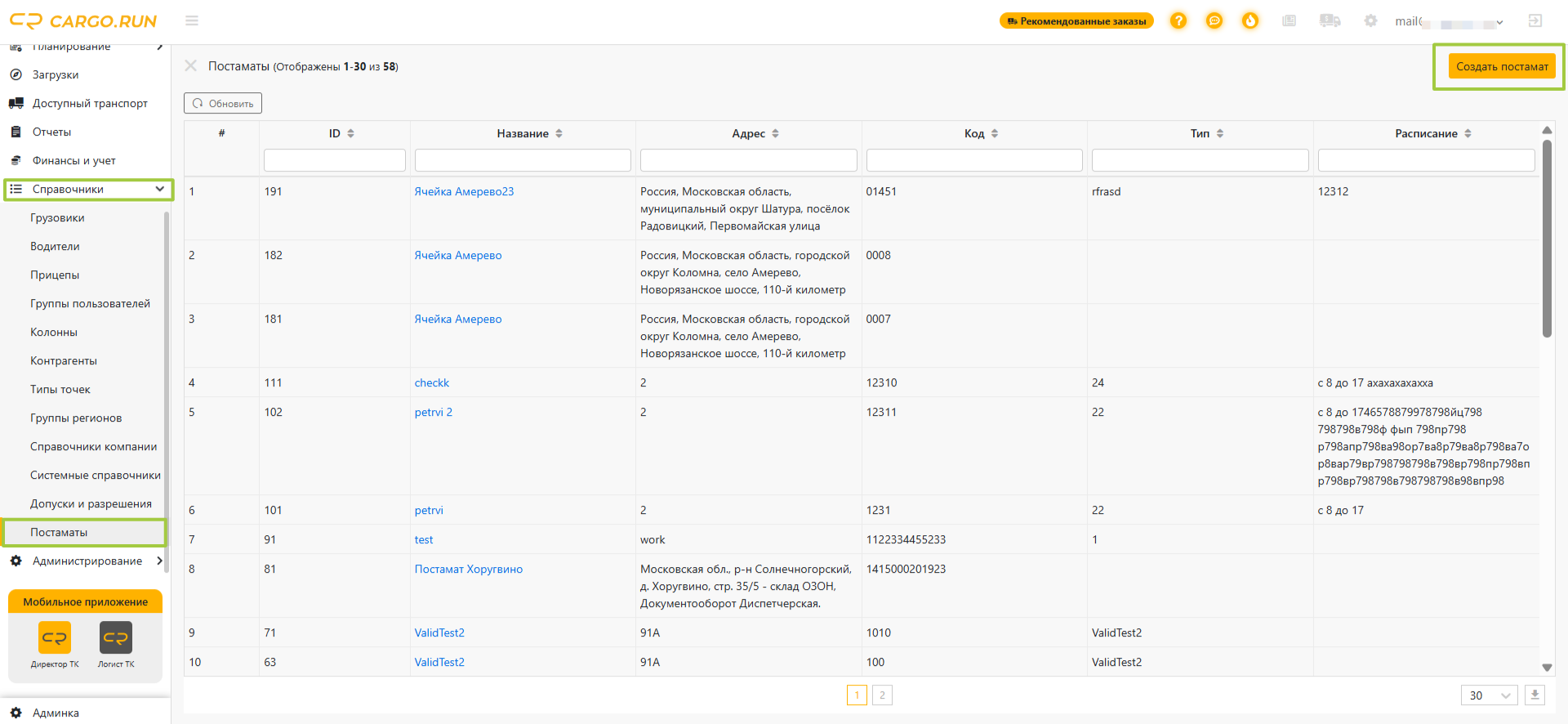
Task: Click the orange flame icon
Action: 1250,20
